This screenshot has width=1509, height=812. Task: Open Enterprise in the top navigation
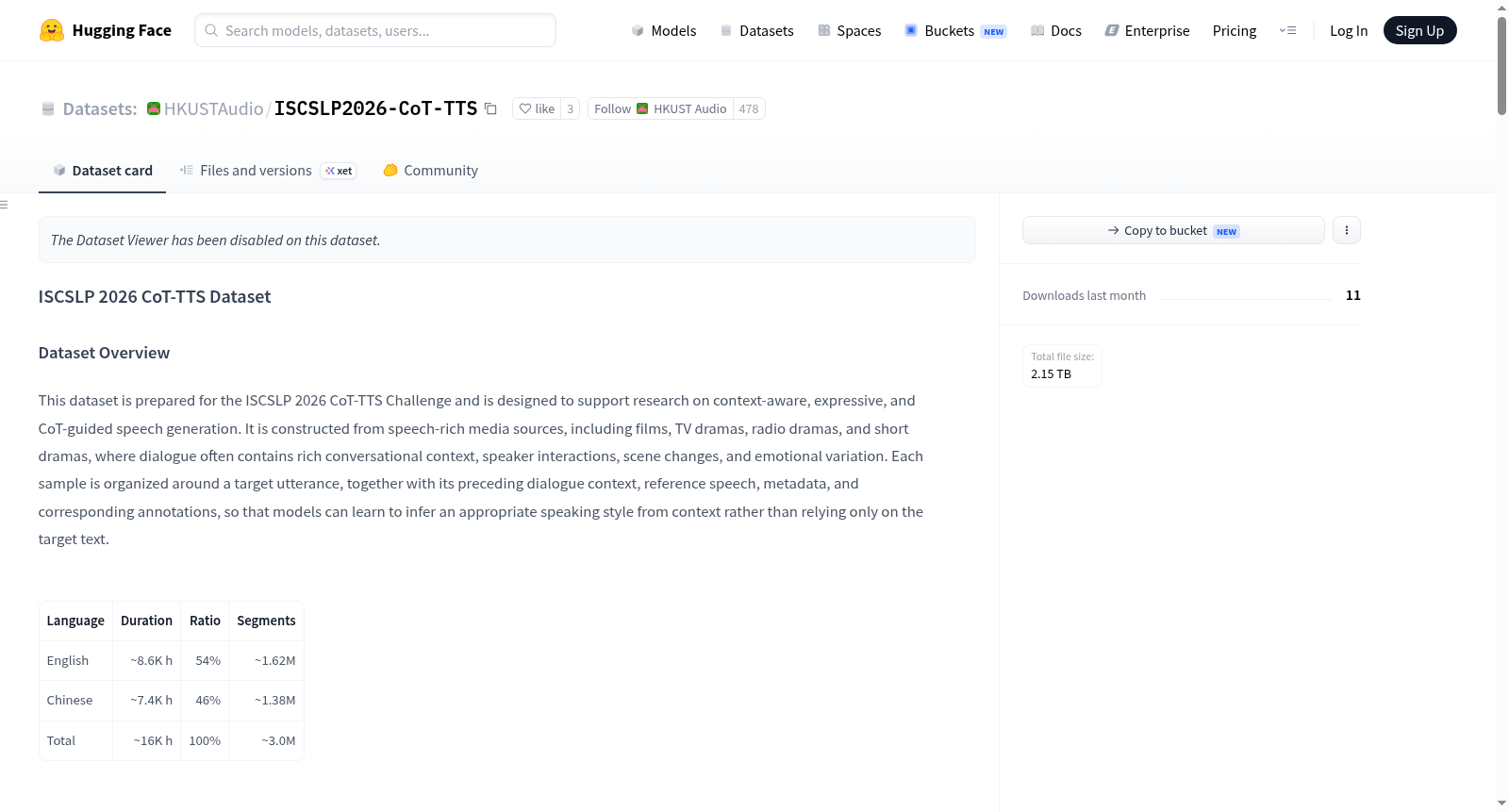point(1147,30)
